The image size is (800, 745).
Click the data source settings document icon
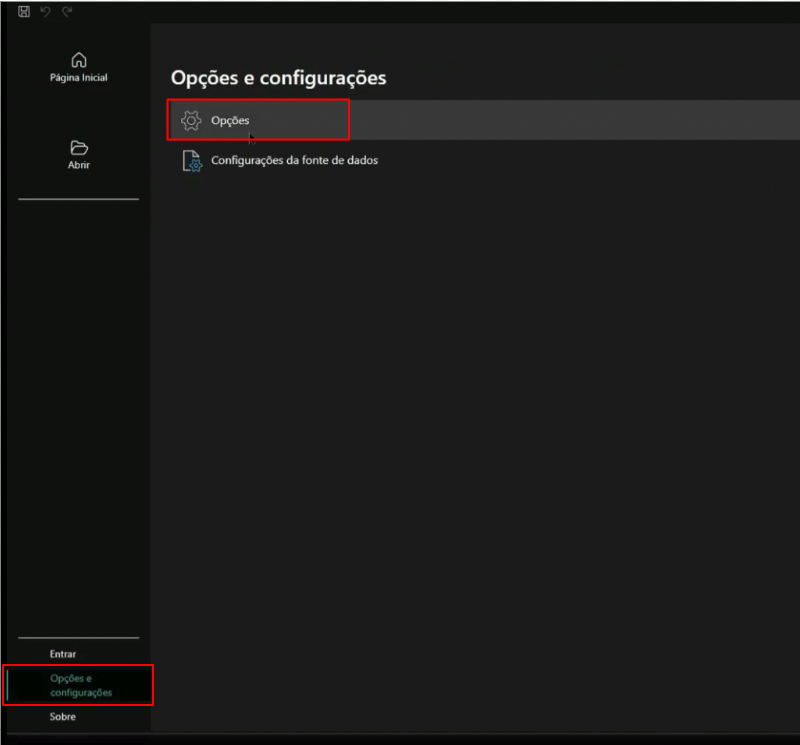(x=191, y=161)
